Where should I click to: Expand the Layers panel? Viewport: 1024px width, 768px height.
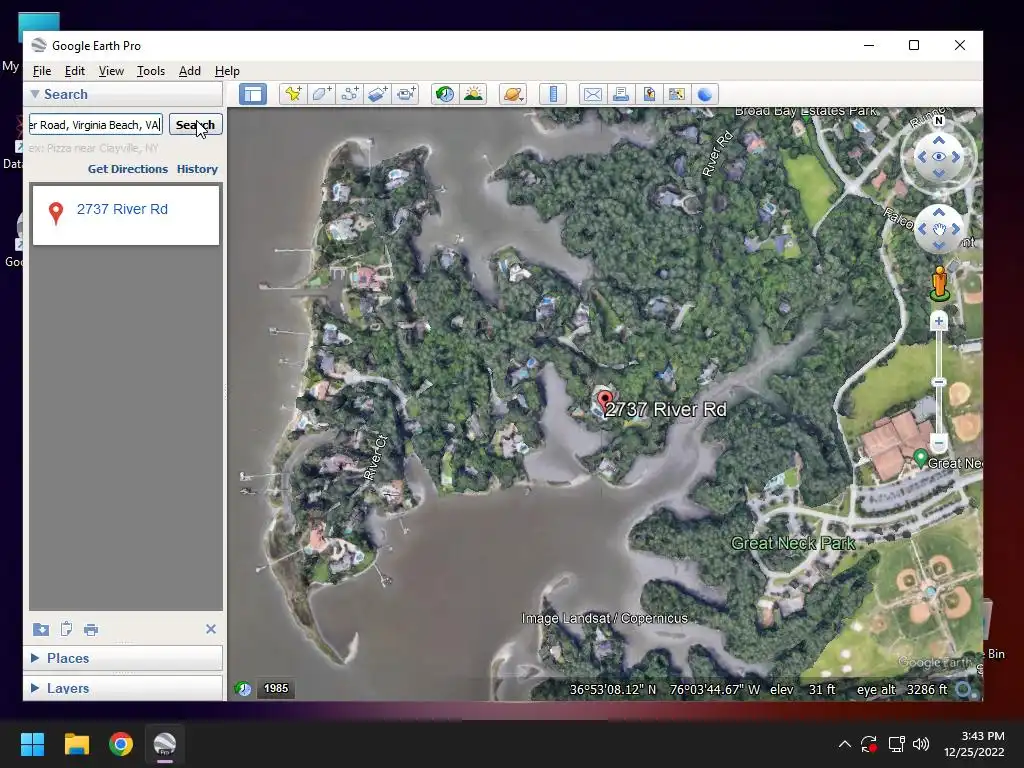pos(35,688)
